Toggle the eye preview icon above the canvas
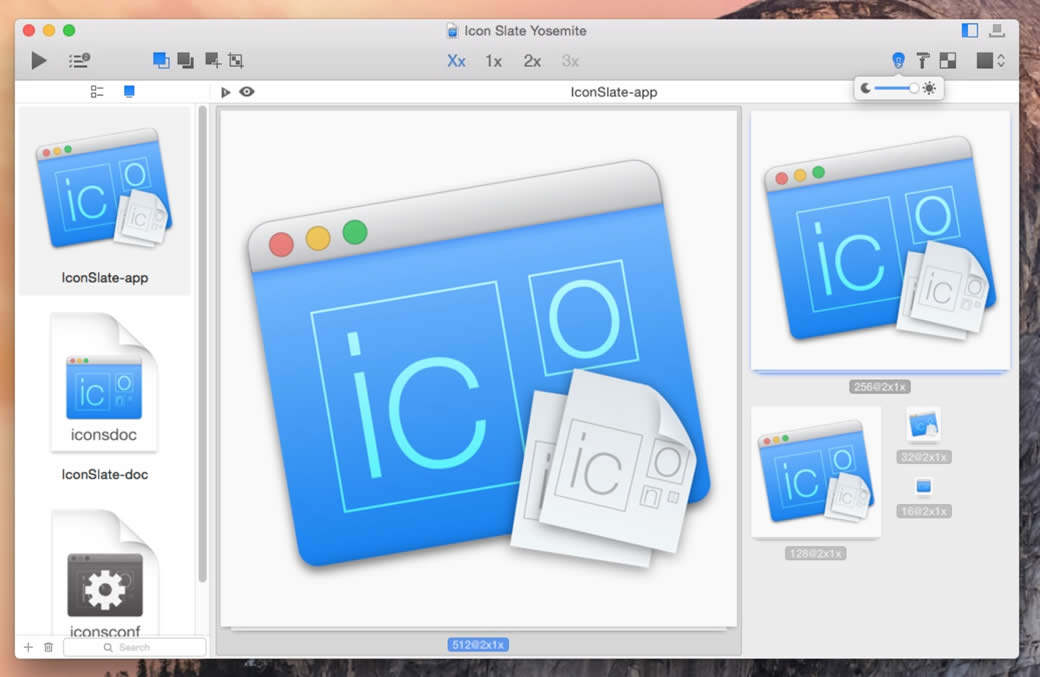 click(247, 91)
